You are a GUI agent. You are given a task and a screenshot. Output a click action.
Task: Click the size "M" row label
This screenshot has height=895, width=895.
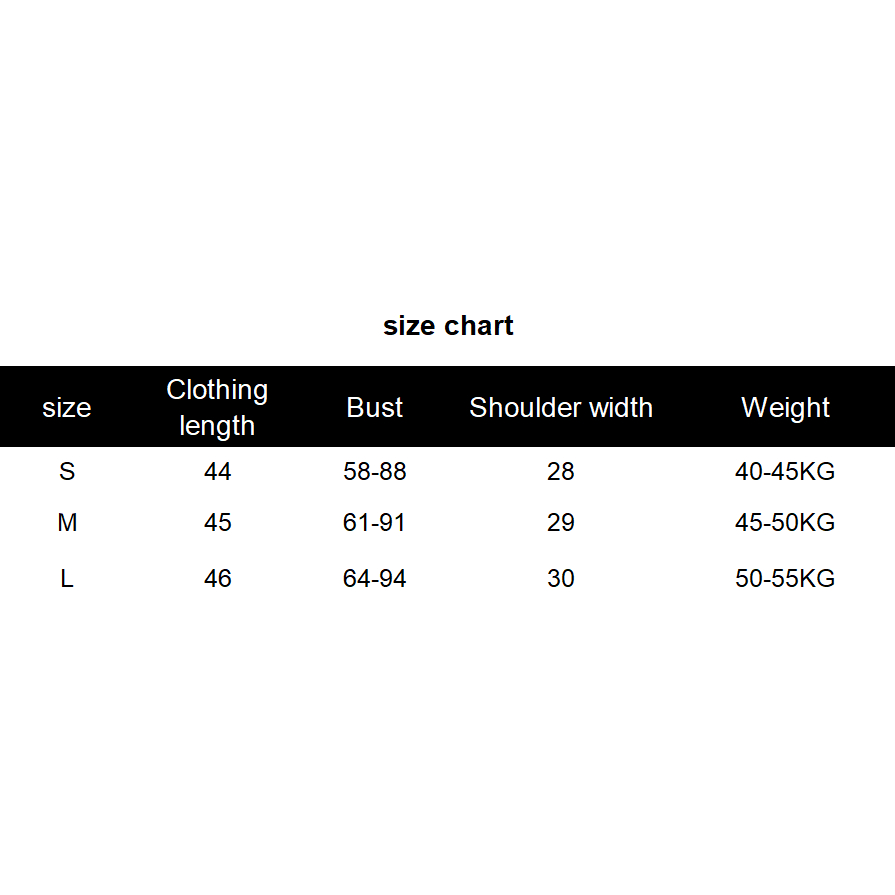pyautogui.click(x=67, y=523)
